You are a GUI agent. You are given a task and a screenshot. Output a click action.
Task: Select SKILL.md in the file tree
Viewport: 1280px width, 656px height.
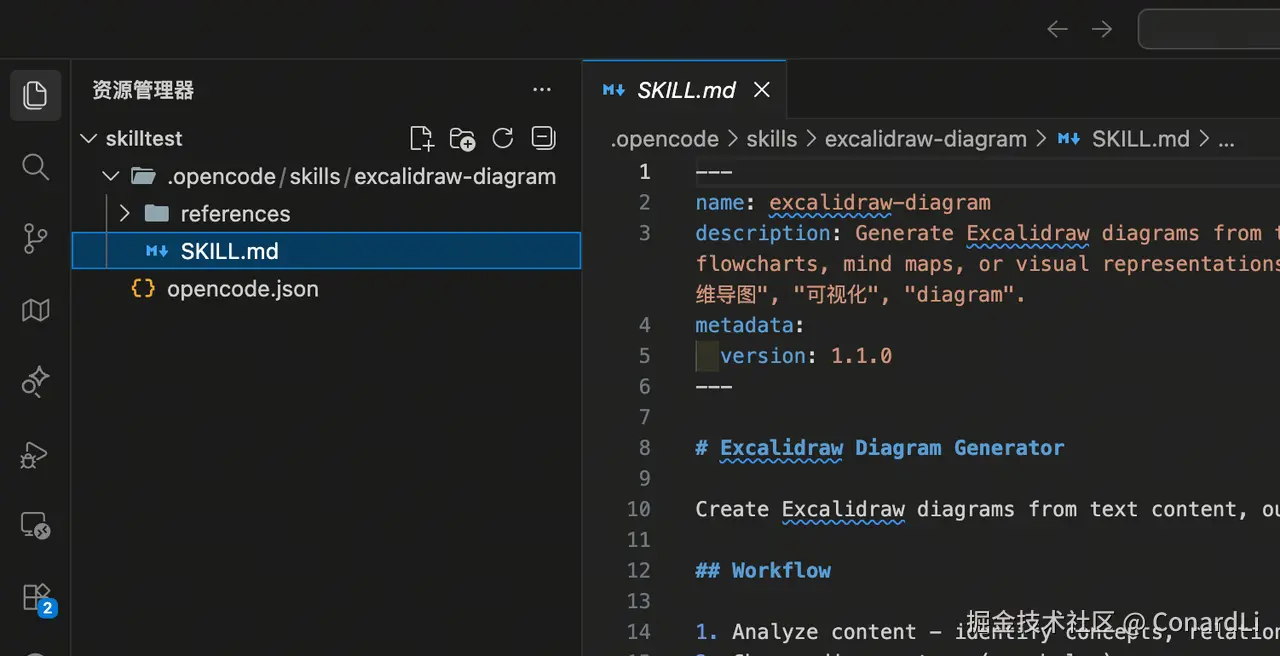pos(229,251)
